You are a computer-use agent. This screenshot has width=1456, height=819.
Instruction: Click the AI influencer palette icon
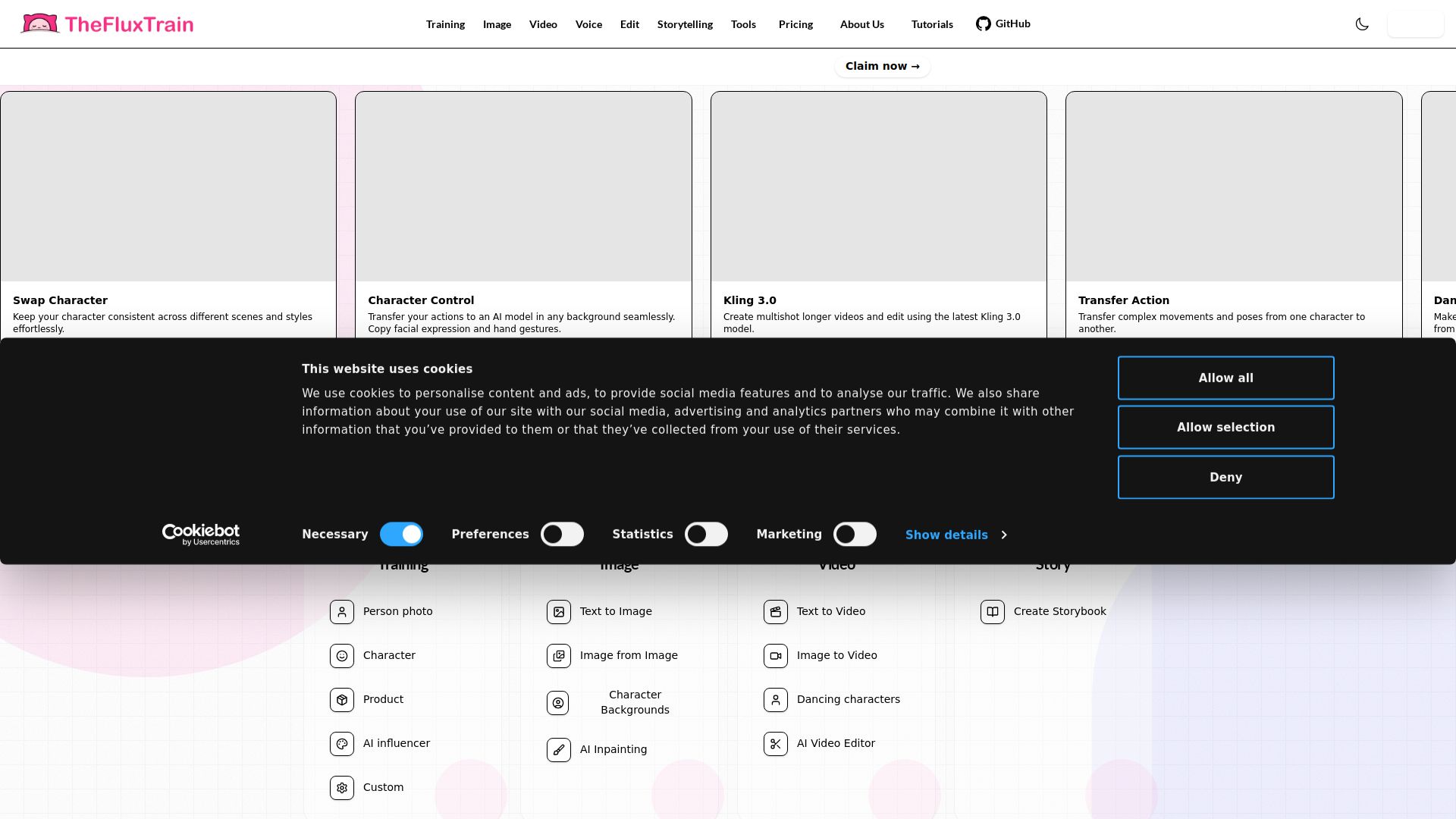(342, 744)
